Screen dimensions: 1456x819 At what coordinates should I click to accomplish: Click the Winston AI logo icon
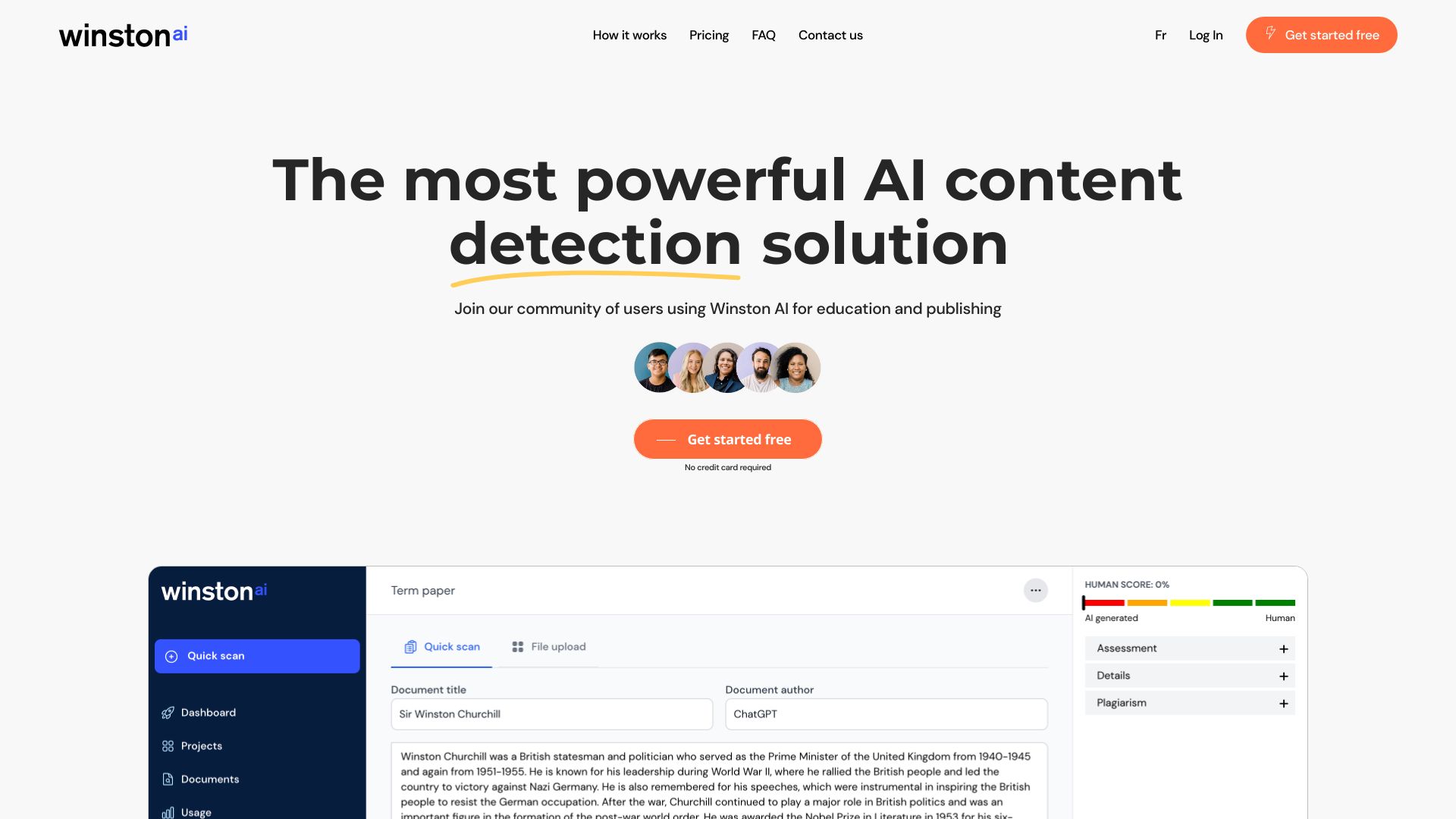(x=123, y=35)
